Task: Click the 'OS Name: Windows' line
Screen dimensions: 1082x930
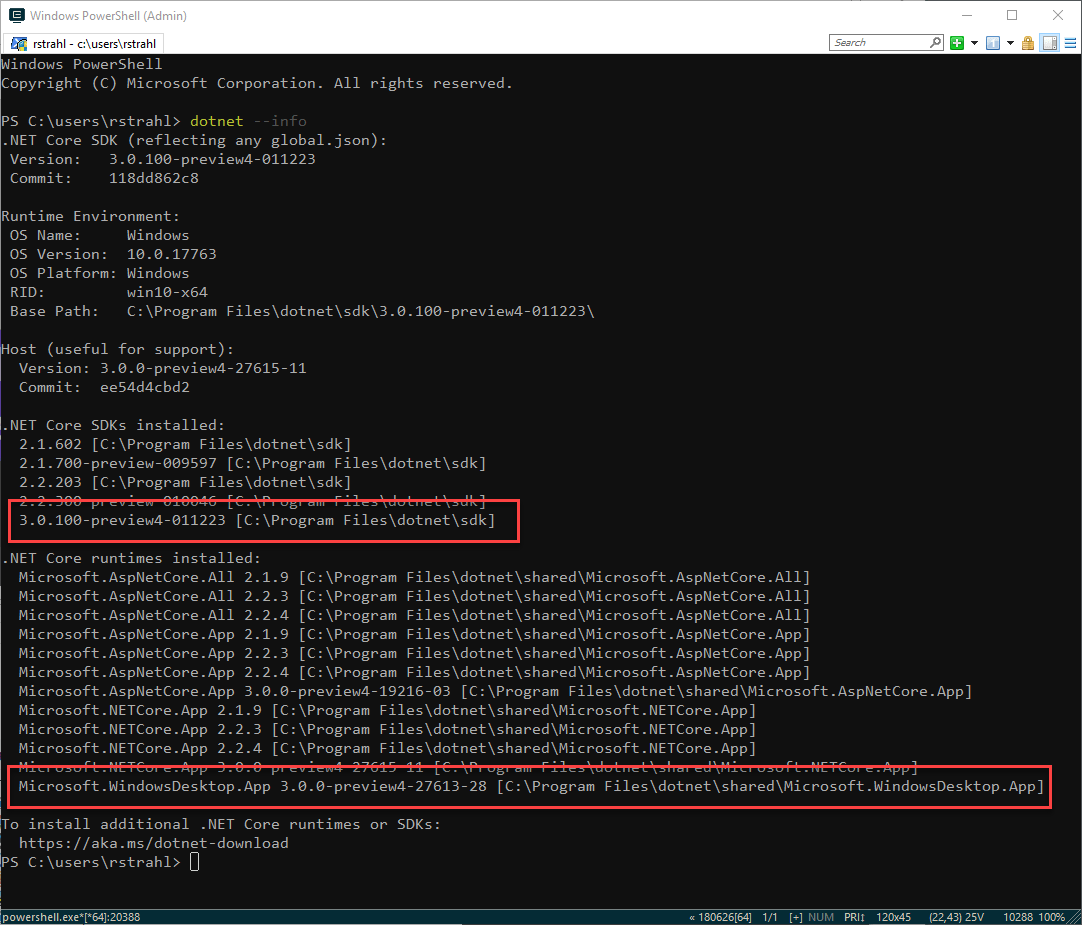Action: 99,235
